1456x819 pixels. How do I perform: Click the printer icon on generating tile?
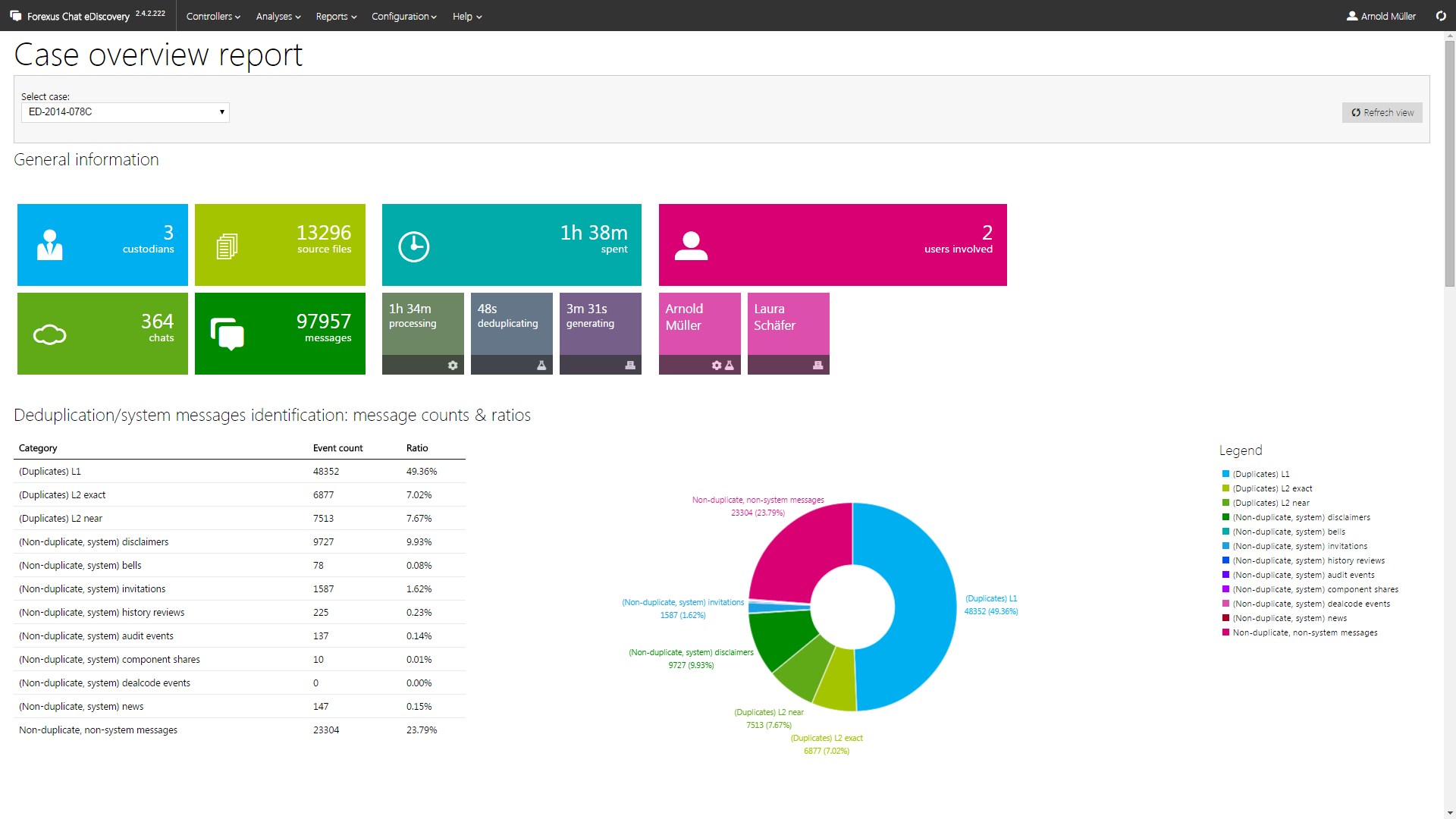point(630,366)
